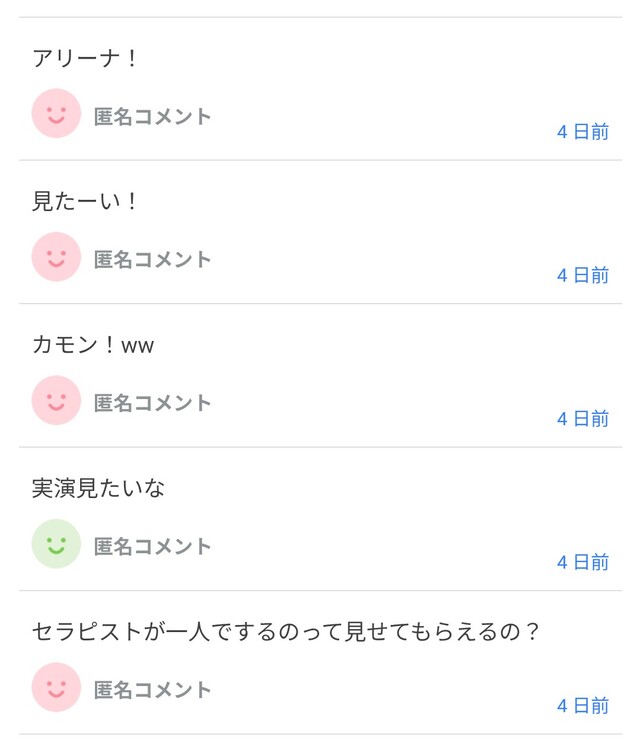The width and height of the screenshot is (640, 740).
Task: Select the avatar icon under カモン！ww
Action: point(56,400)
